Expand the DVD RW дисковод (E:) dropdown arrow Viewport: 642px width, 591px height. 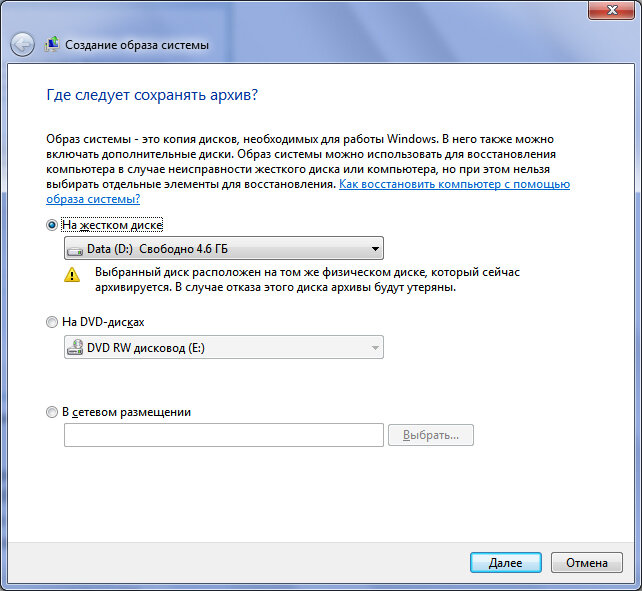coord(374,348)
